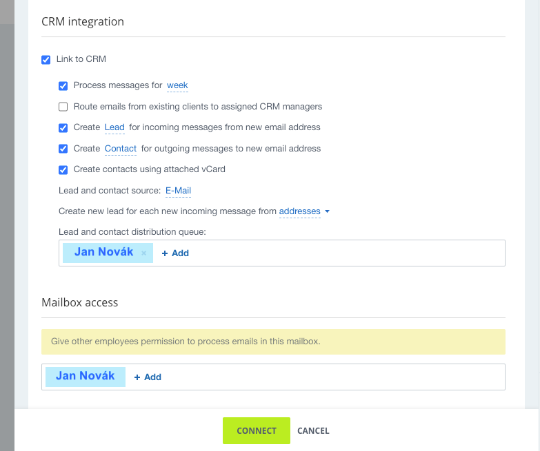
Task: Toggle Create Lead for incoming messages checkbox
Action: pos(63,128)
